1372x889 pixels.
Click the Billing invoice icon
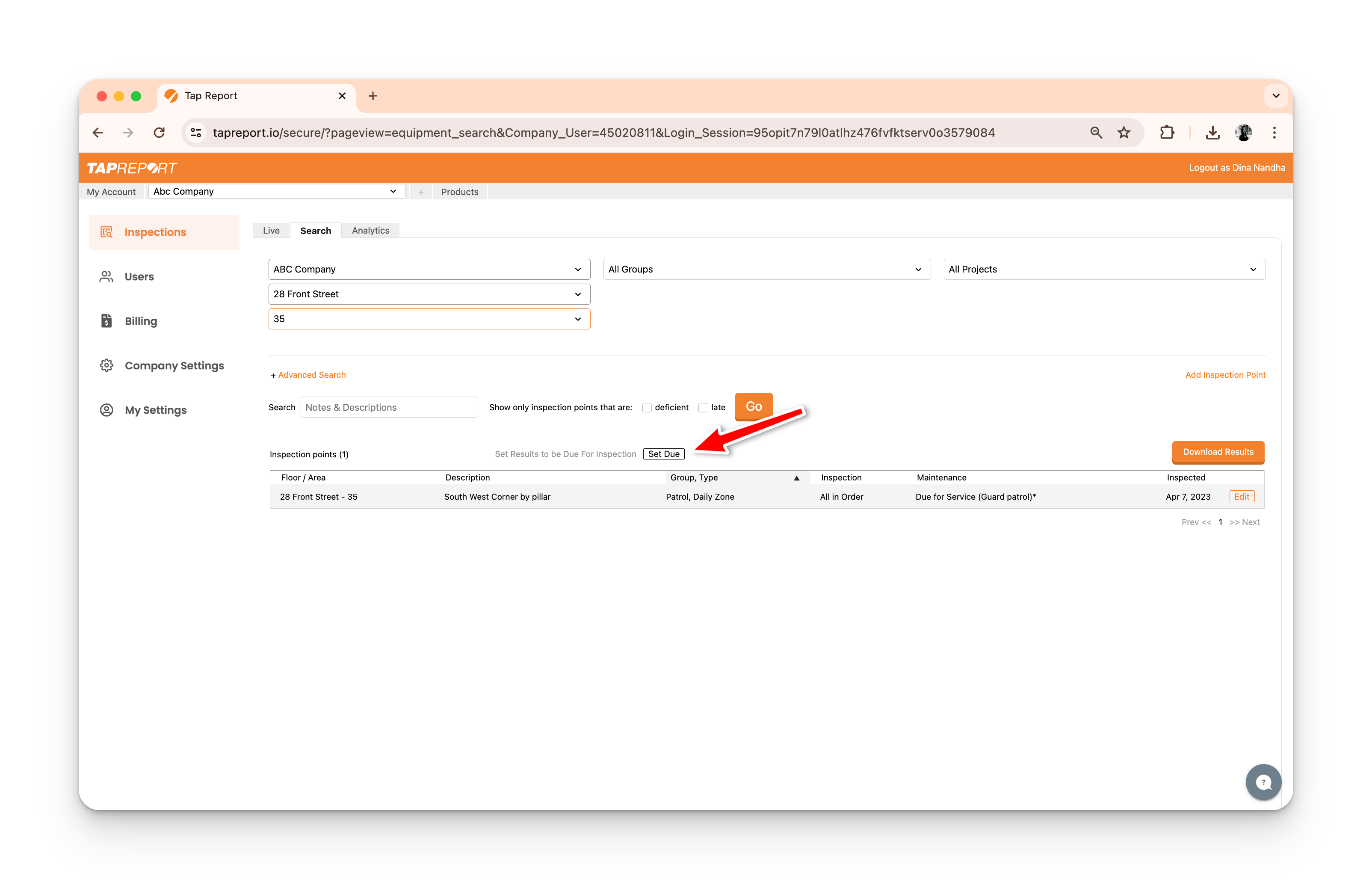pyautogui.click(x=106, y=321)
